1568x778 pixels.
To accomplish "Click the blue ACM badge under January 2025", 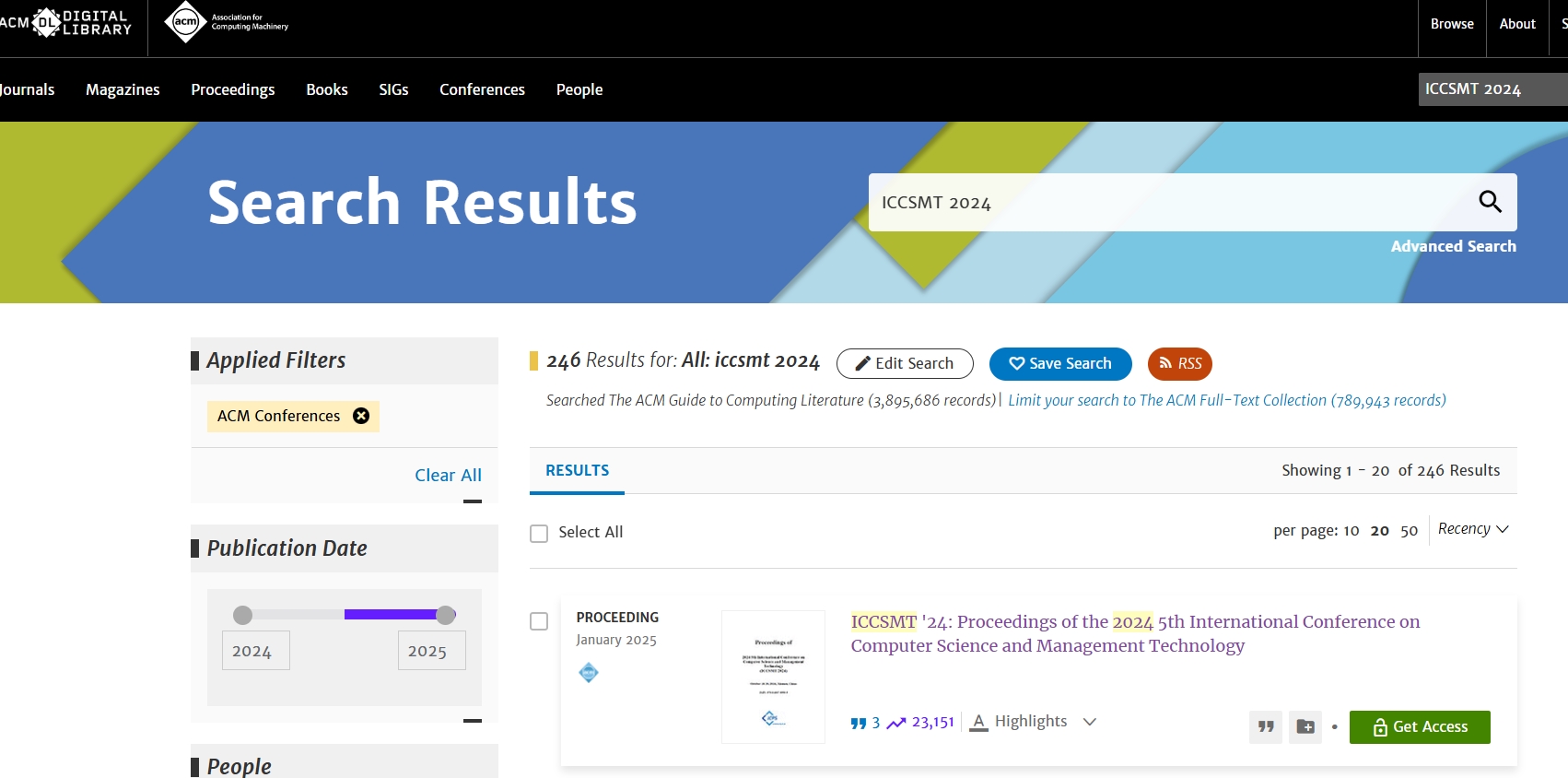I will [589, 673].
